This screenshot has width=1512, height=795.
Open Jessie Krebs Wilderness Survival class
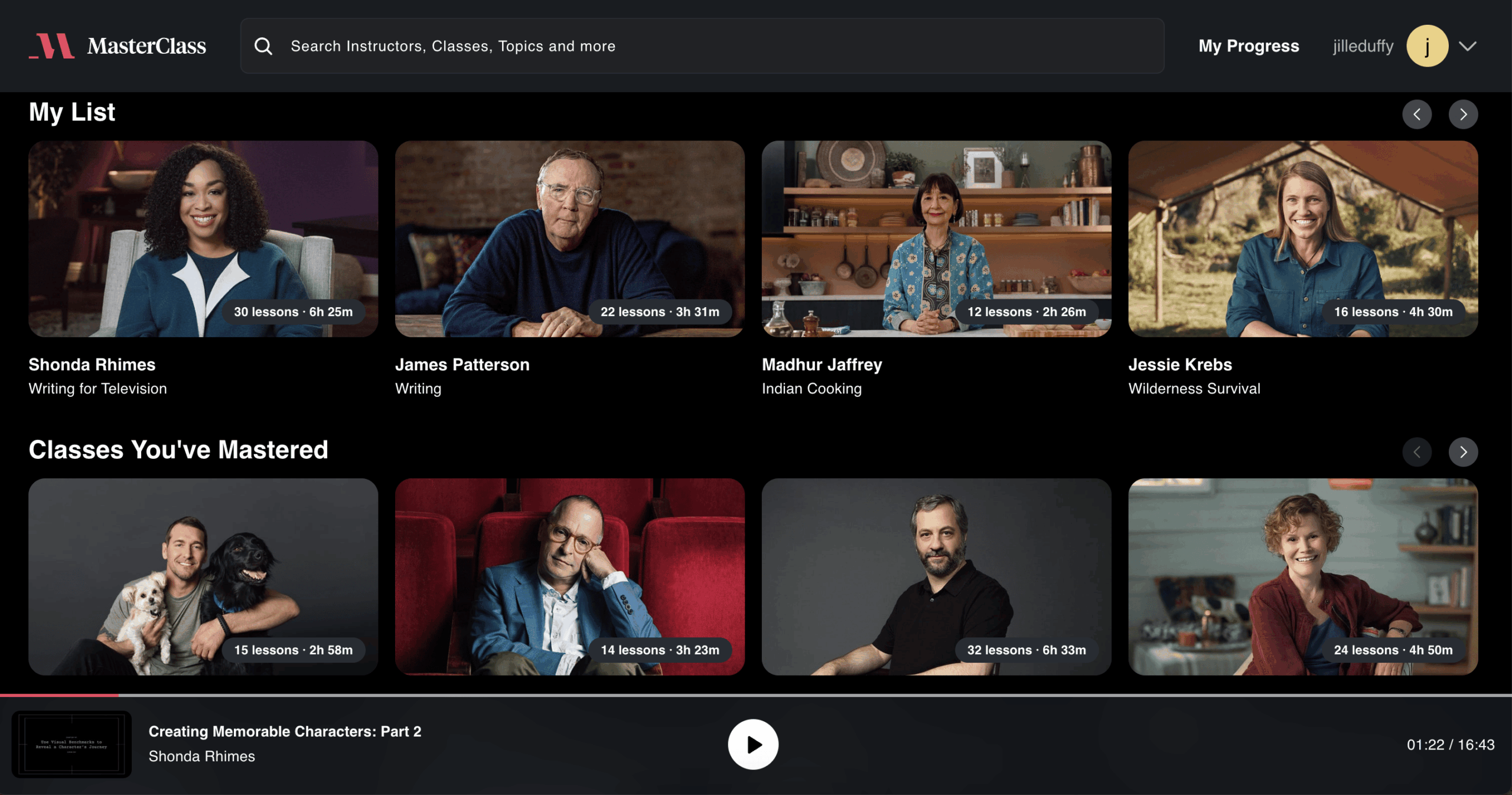[1303, 239]
